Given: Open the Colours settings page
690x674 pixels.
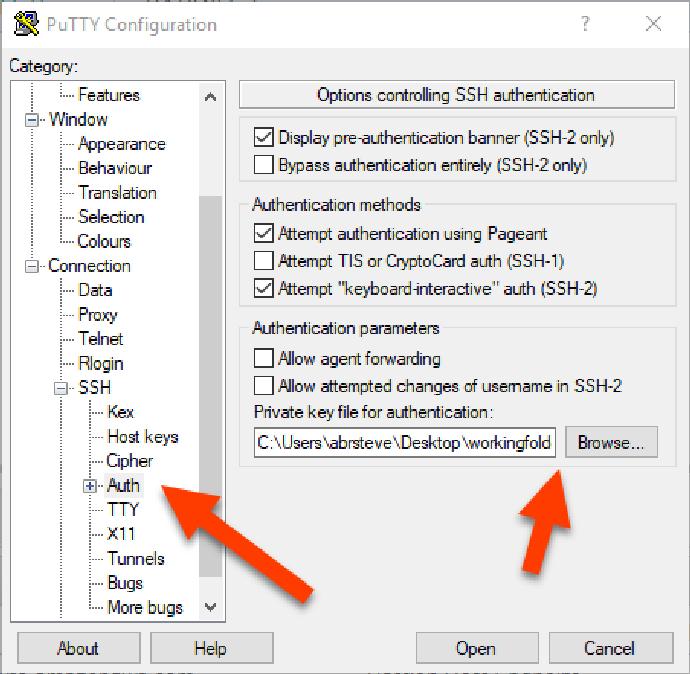Looking at the screenshot, I should 104,241.
